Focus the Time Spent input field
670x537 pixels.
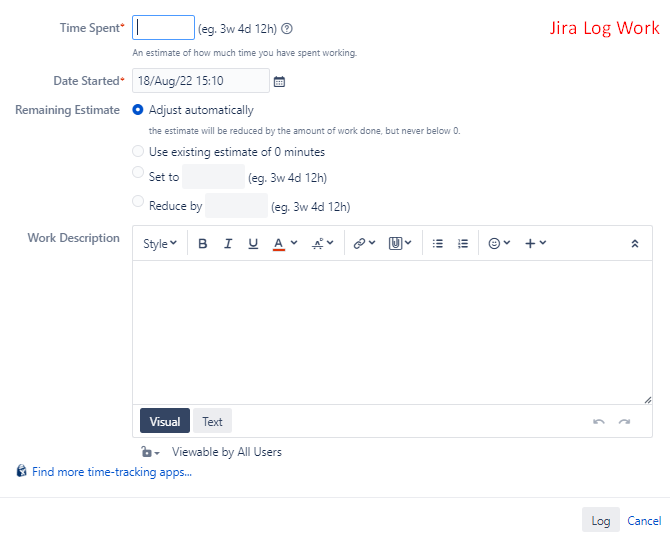[x=163, y=28]
